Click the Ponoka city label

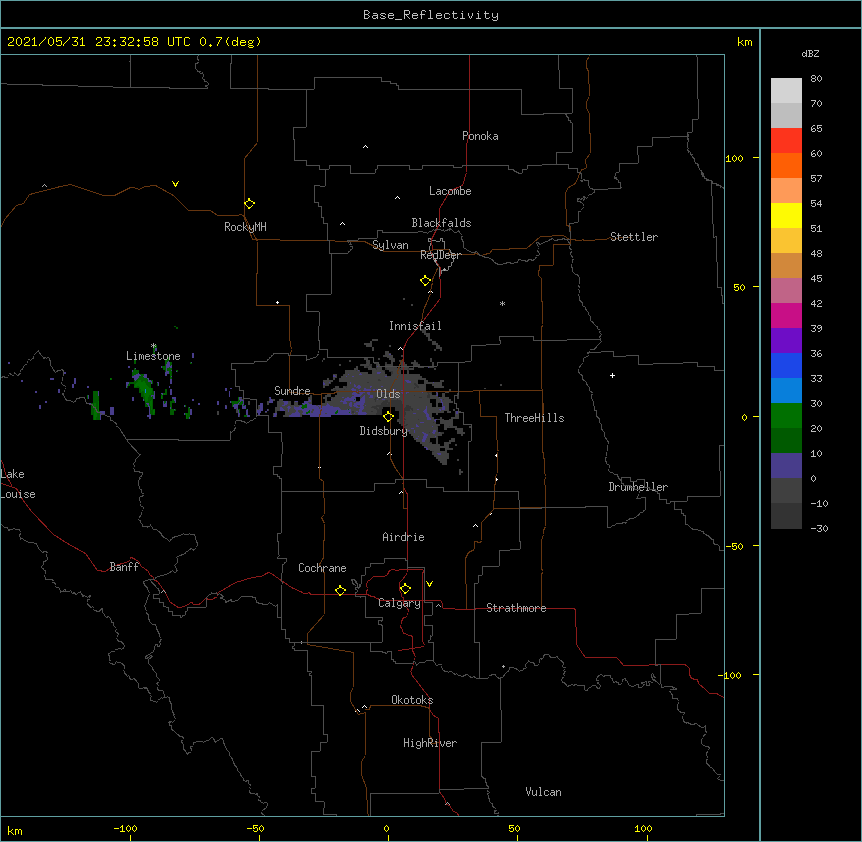pyautogui.click(x=480, y=136)
